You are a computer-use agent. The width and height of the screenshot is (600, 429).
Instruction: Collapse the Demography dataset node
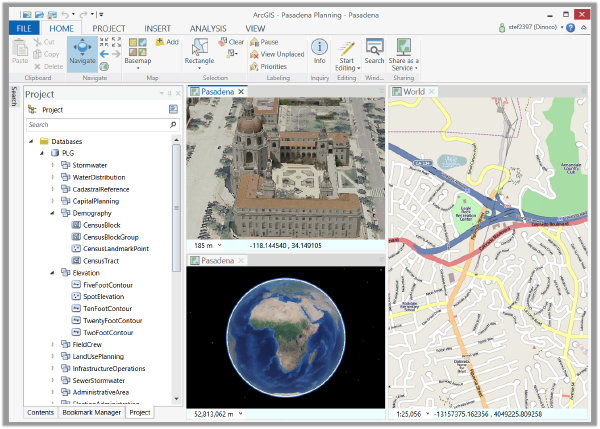tap(53, 213)
